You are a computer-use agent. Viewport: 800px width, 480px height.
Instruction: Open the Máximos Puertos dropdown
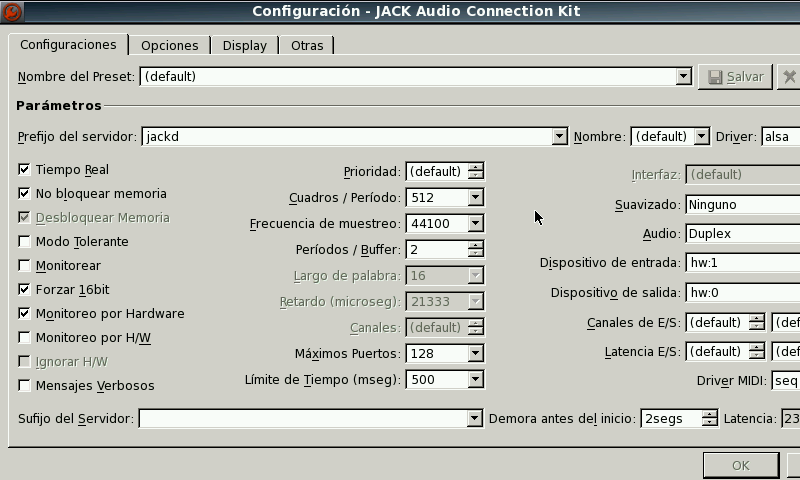(476, 353)
